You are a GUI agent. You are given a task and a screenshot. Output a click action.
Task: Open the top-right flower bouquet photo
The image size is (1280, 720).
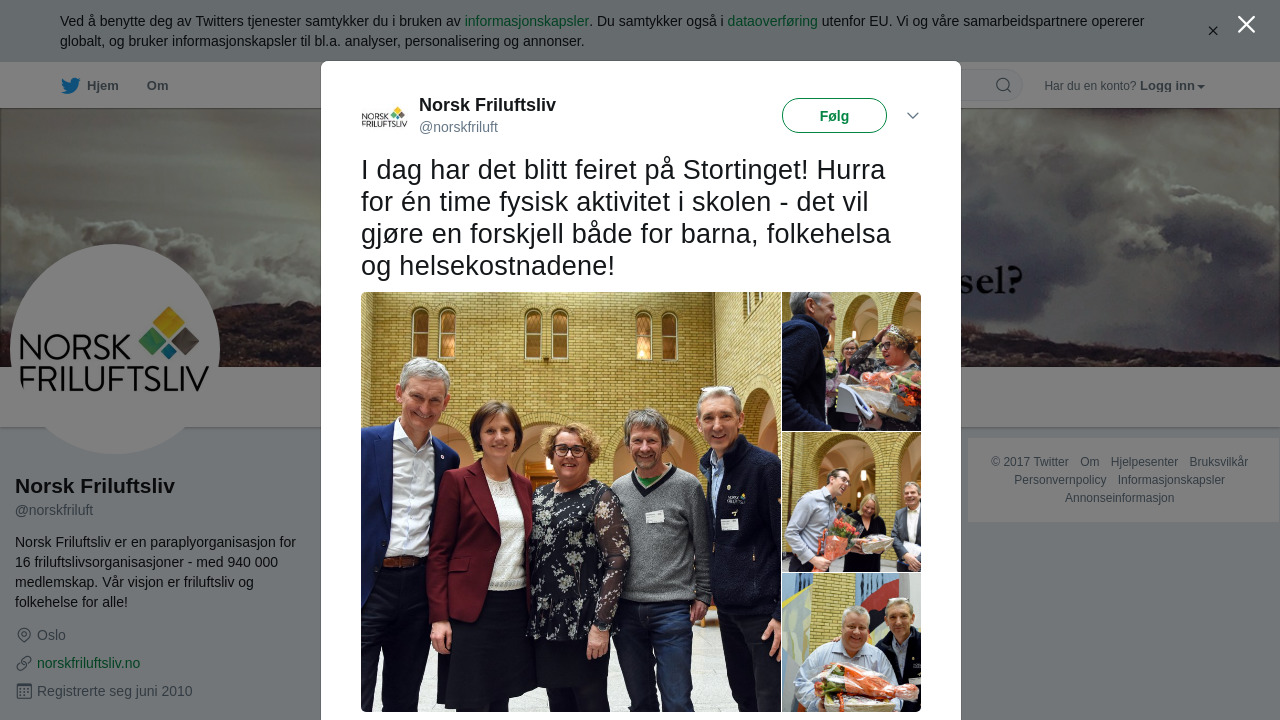pyautogui.click(x=851, y=361)
